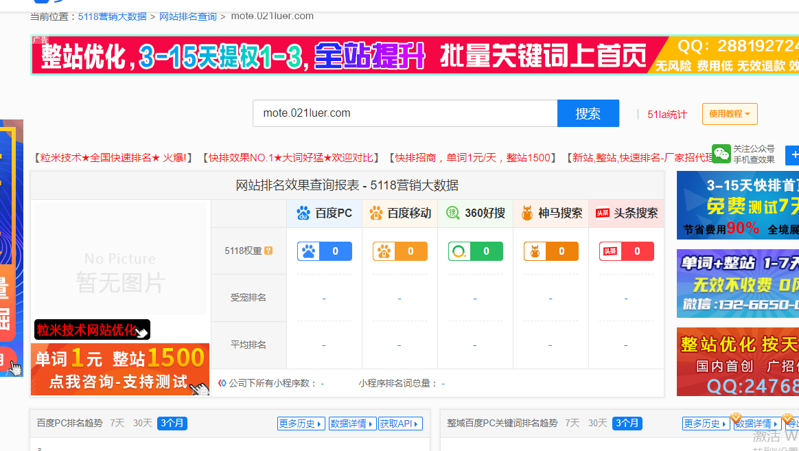This screenshot has height=451, width=799.
Task: Open 快排效果NO.1 ad link
Action: [x=291, y=158]
